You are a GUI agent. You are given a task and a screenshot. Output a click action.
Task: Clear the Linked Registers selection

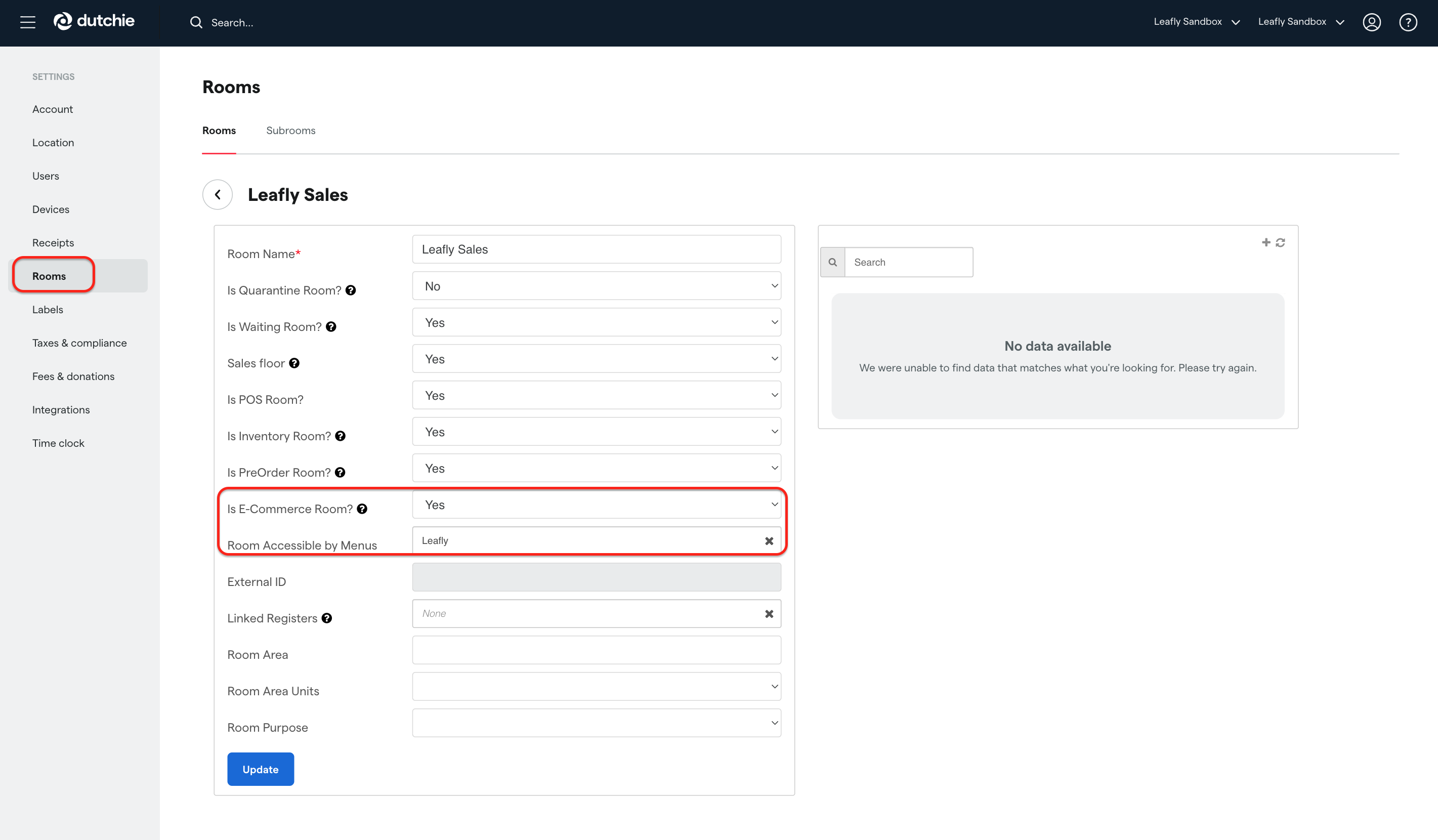(x=769, y=614)
